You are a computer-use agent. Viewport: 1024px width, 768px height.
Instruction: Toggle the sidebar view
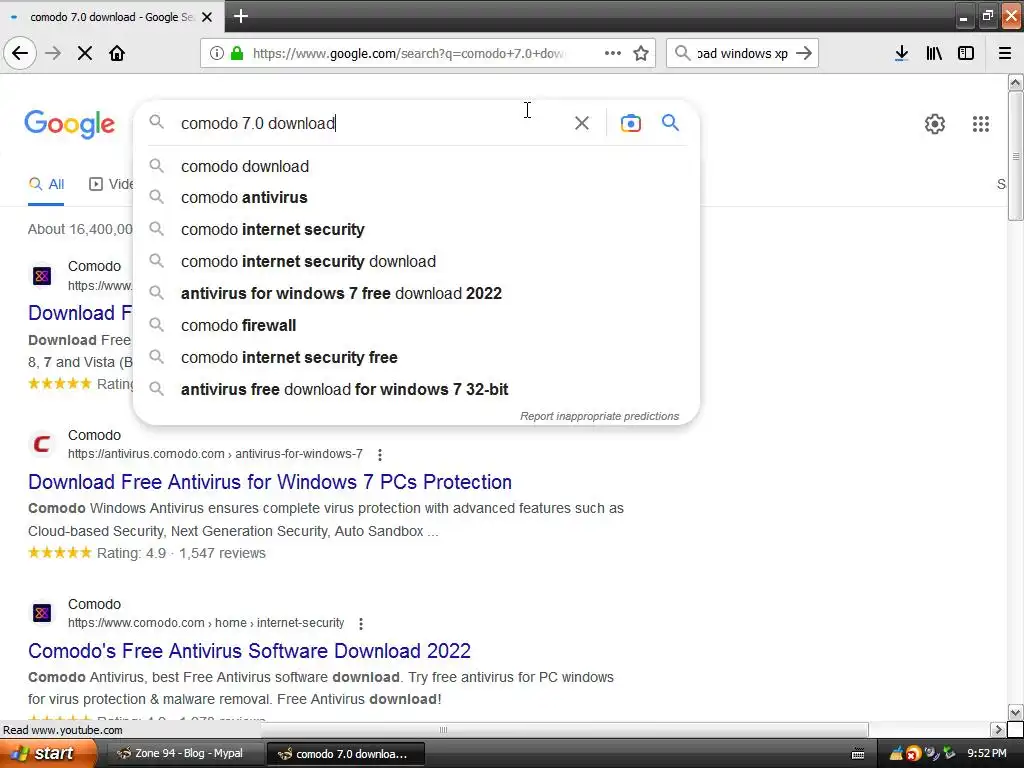pyautogui.click(x=966, y=53)
